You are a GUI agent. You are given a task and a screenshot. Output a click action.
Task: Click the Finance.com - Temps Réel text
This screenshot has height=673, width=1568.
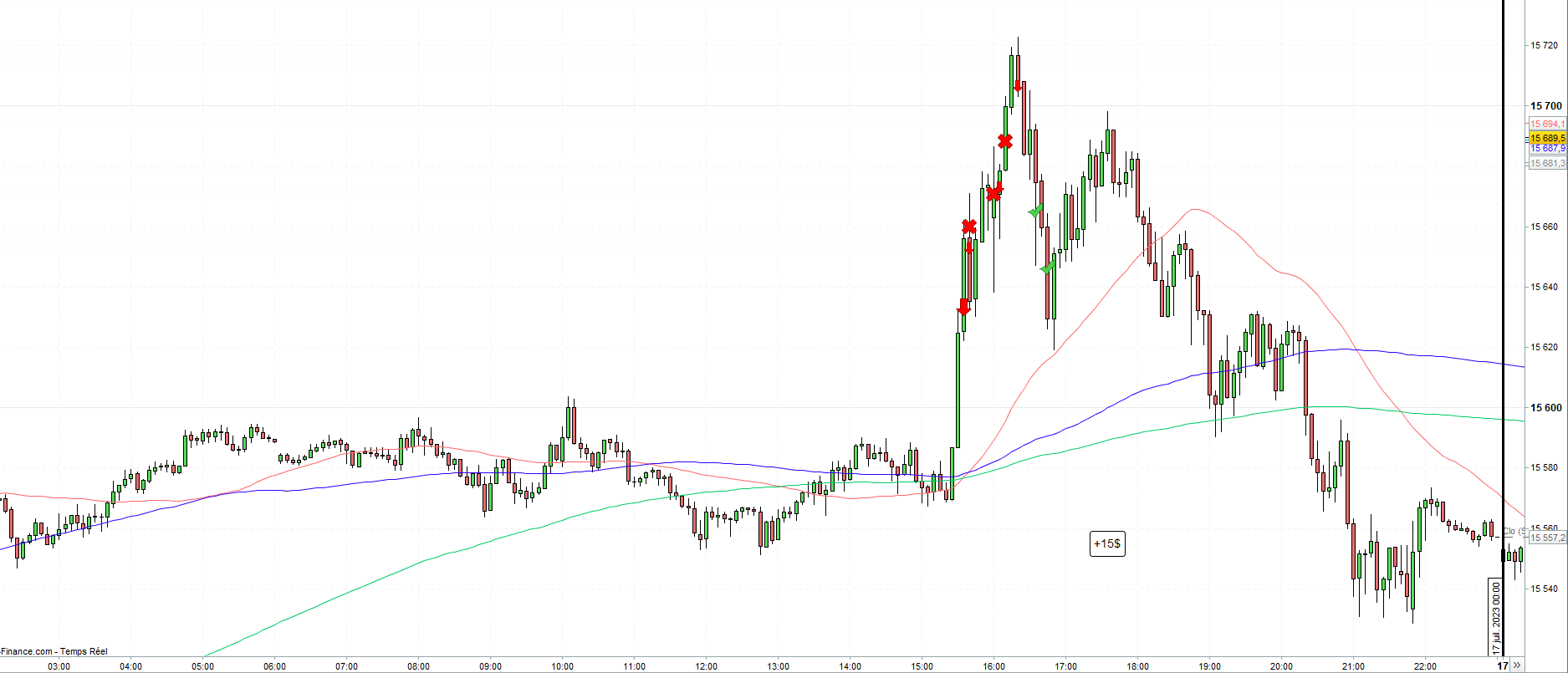[54, 651]
